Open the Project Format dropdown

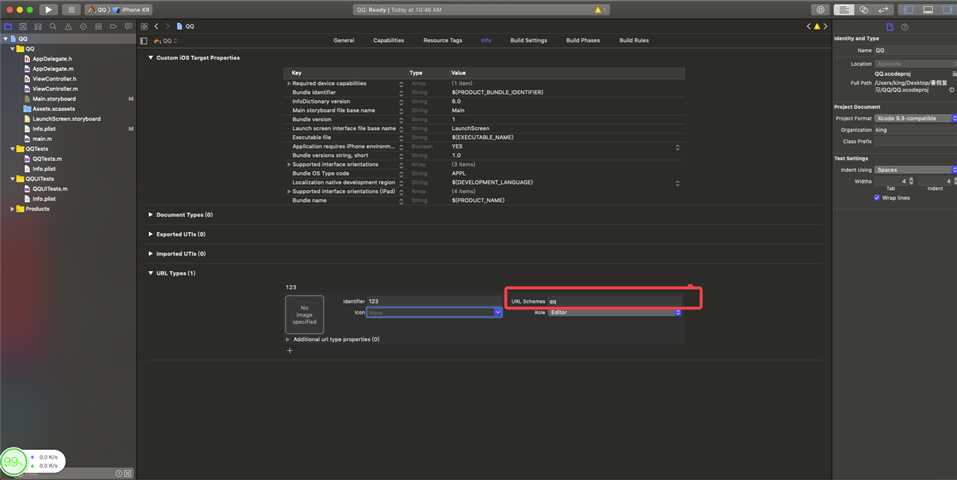[915, 118]
